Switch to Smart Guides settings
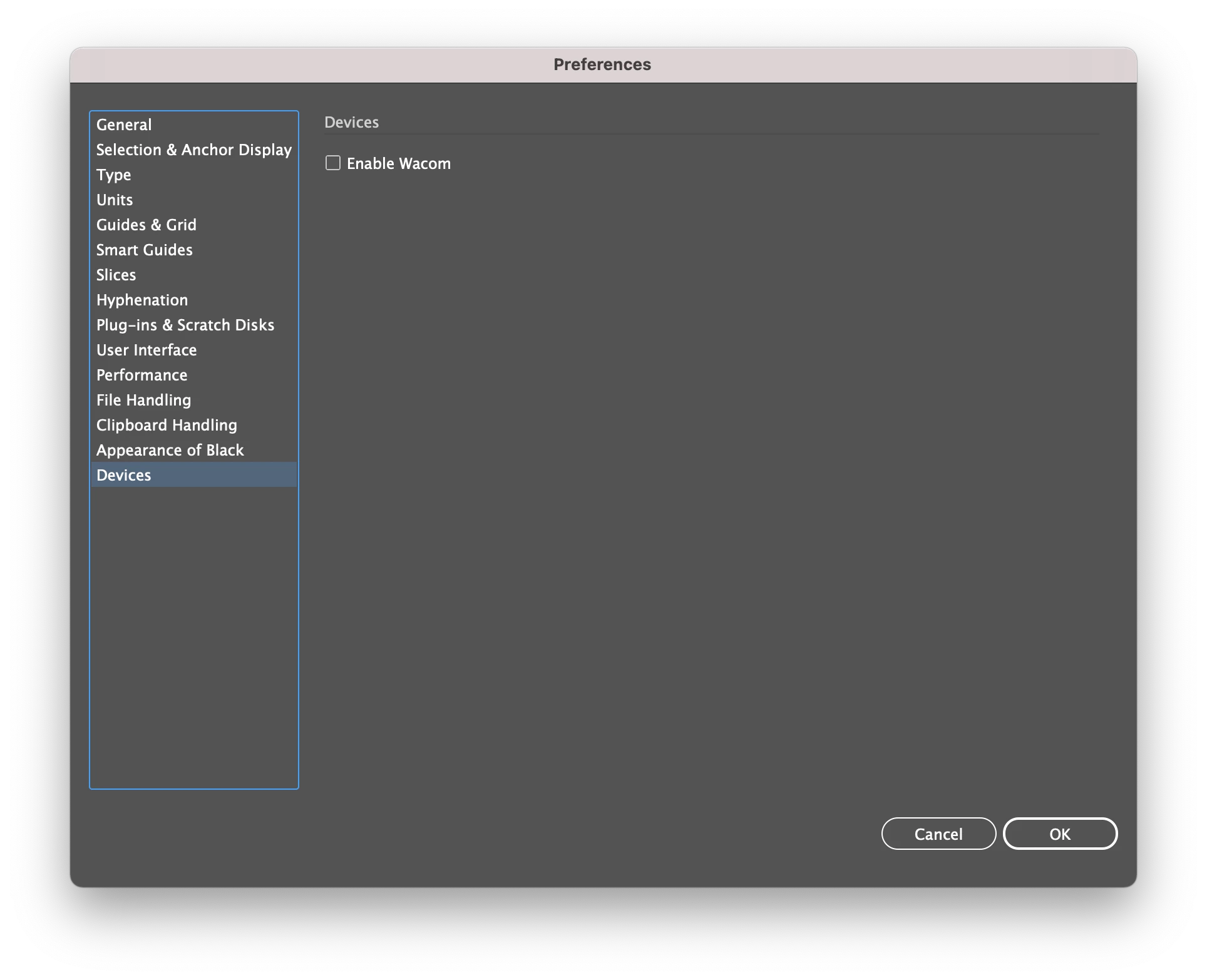Screen dimensions: 1207x980 144,250
